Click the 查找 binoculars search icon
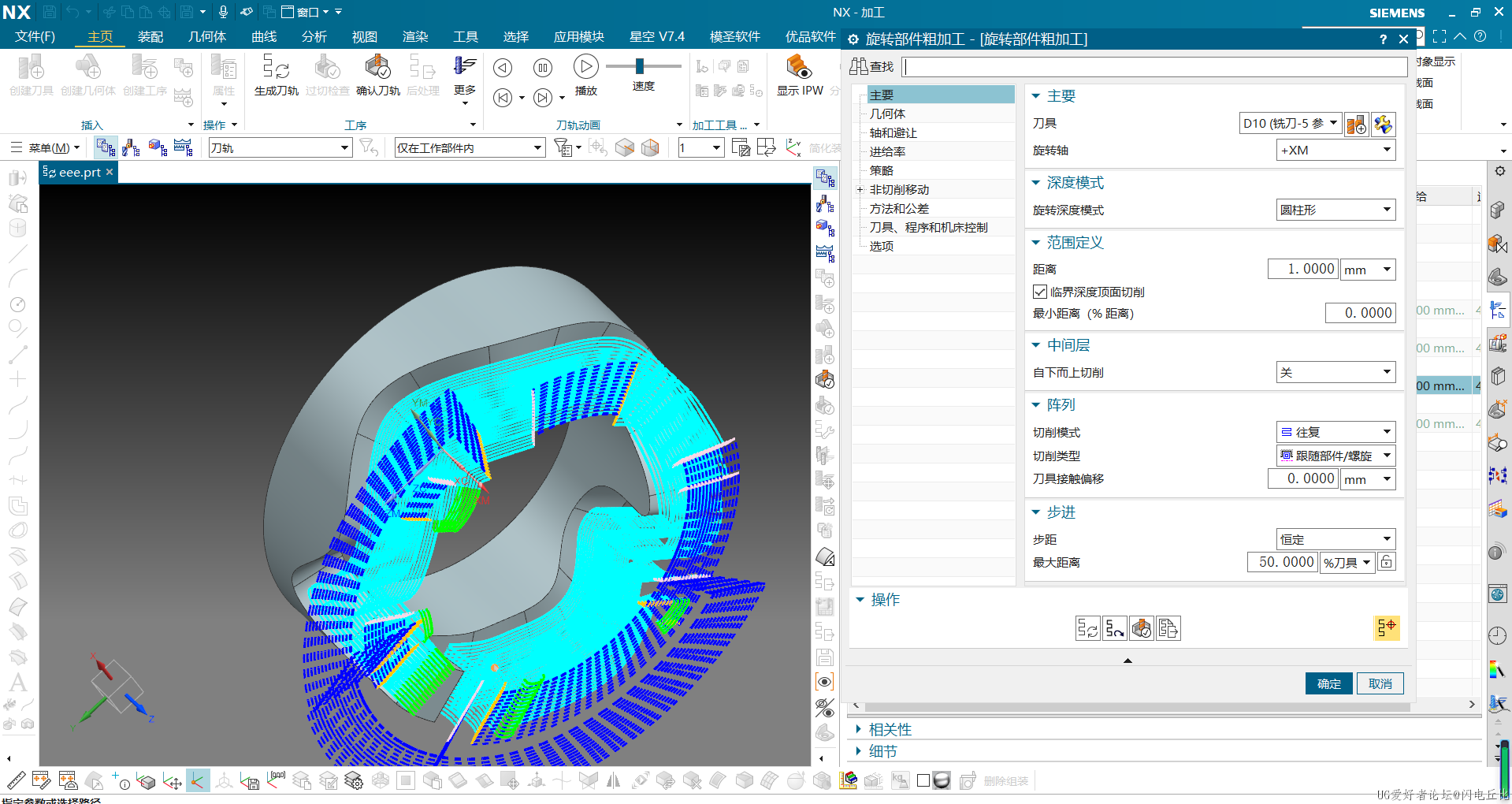 (x=859, y=66)
